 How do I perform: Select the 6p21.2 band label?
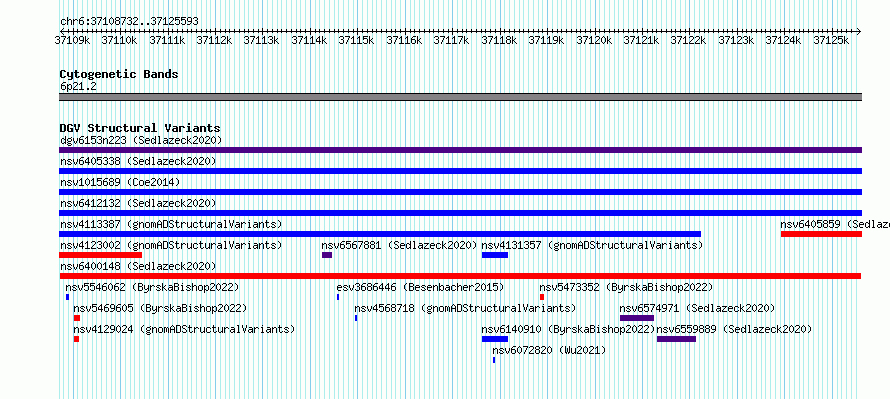point(78,86)
